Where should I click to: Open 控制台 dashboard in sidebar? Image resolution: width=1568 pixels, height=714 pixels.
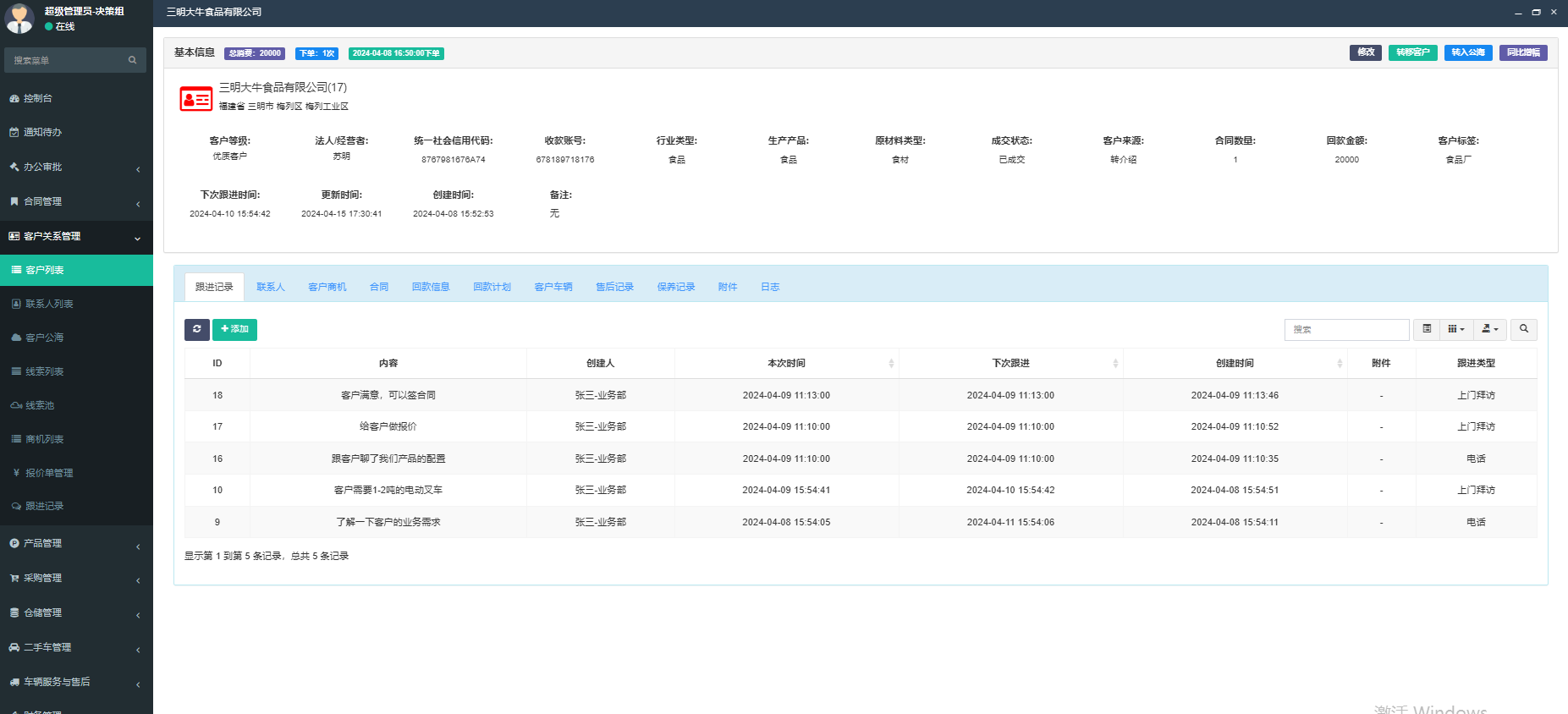click(x=38, y=98)
